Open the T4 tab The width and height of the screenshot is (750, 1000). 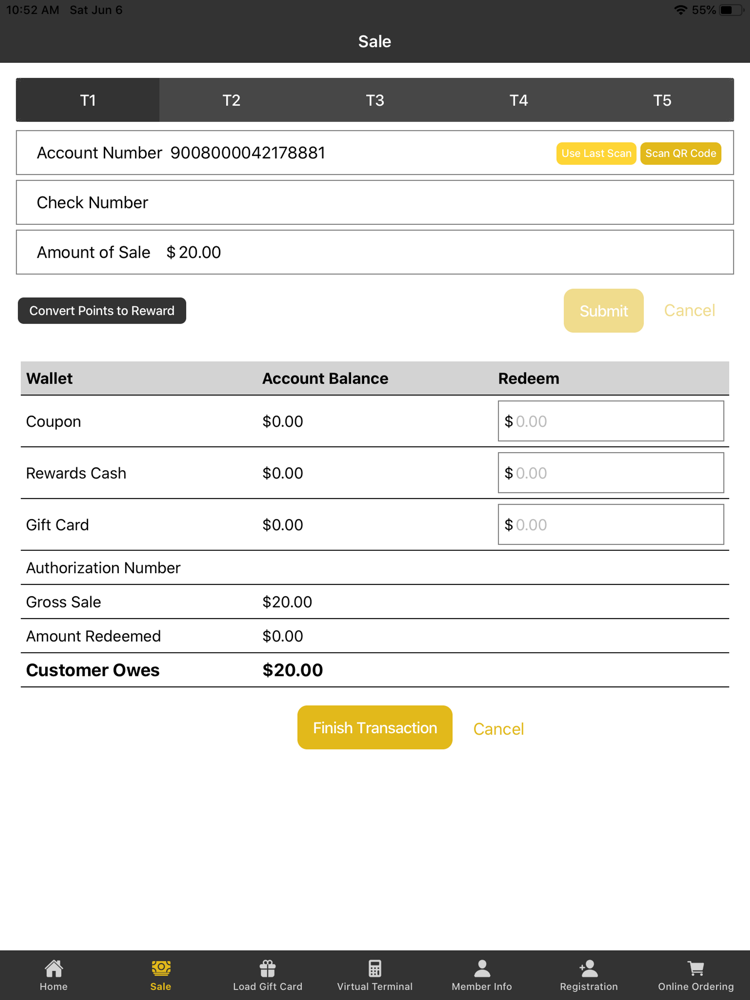518,100
